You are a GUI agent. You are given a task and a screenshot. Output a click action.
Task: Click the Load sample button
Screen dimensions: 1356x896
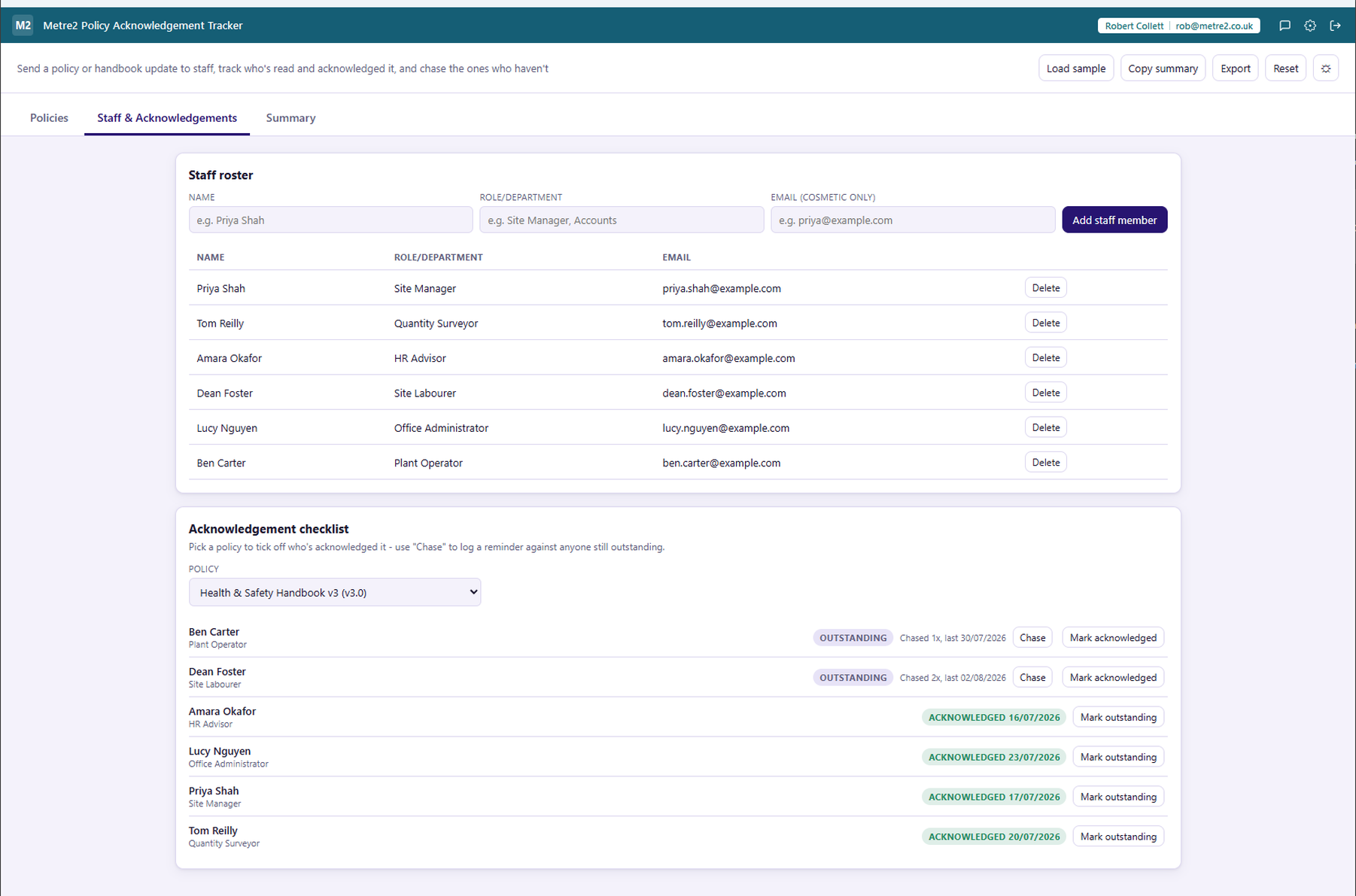[1075, 68]
